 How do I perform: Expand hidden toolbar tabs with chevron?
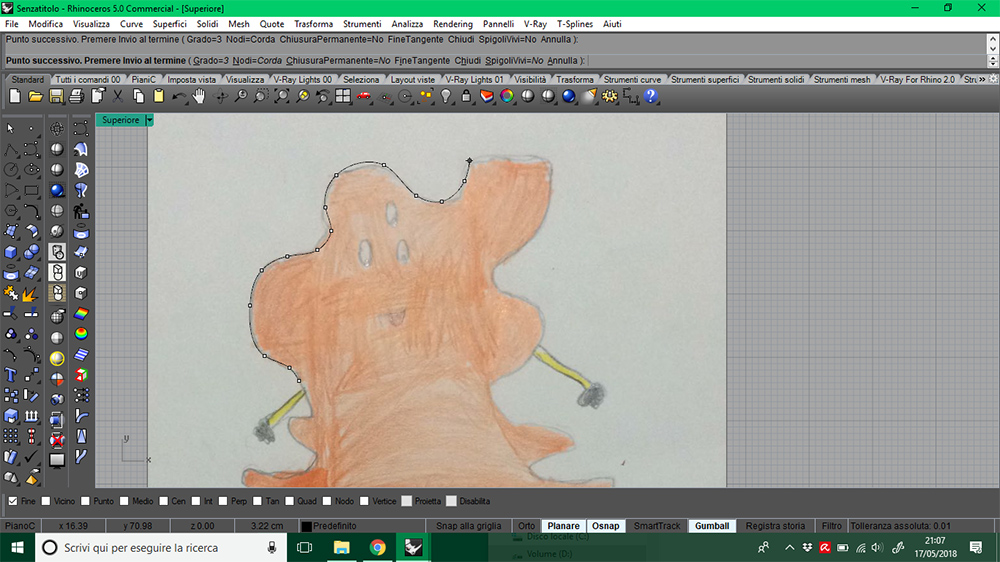(982, 80)
